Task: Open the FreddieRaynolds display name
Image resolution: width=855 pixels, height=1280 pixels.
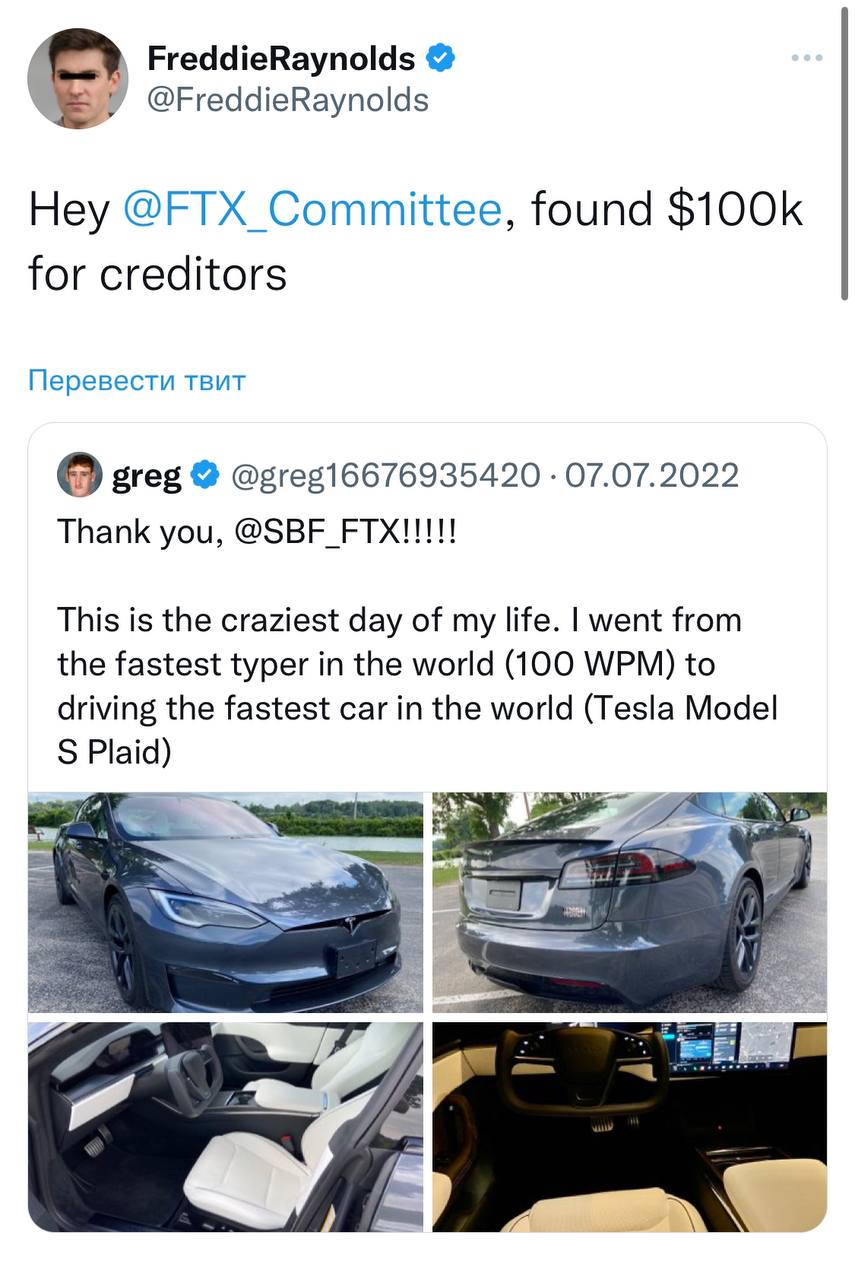Action: click(x=280, y=59)
